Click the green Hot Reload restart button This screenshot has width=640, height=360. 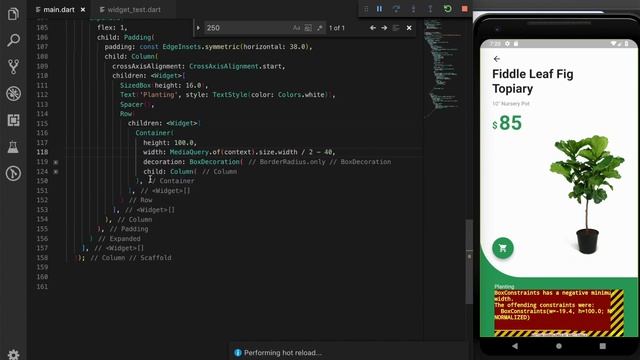(x=448, y=9)
